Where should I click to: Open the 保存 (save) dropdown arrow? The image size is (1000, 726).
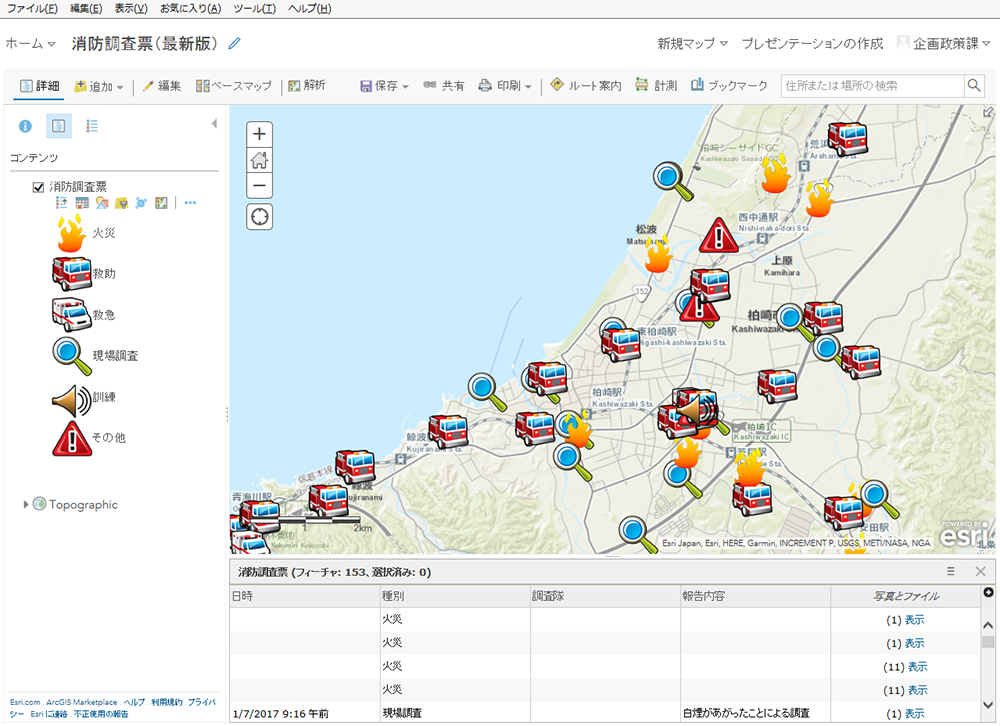coord(406,86)
